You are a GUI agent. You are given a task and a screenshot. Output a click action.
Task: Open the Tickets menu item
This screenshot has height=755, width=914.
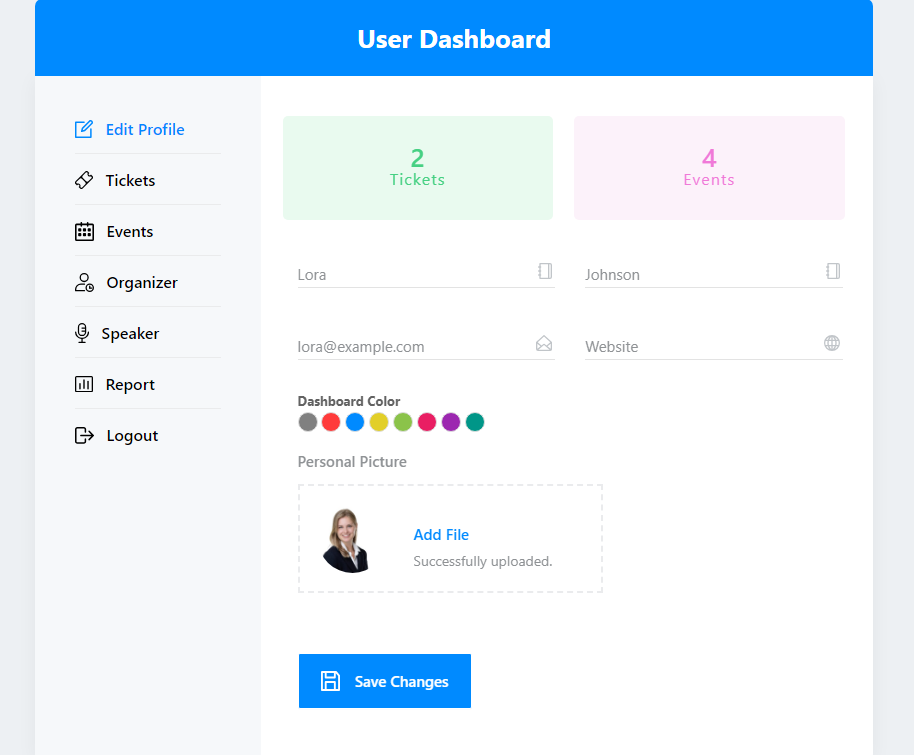(130, 180)
